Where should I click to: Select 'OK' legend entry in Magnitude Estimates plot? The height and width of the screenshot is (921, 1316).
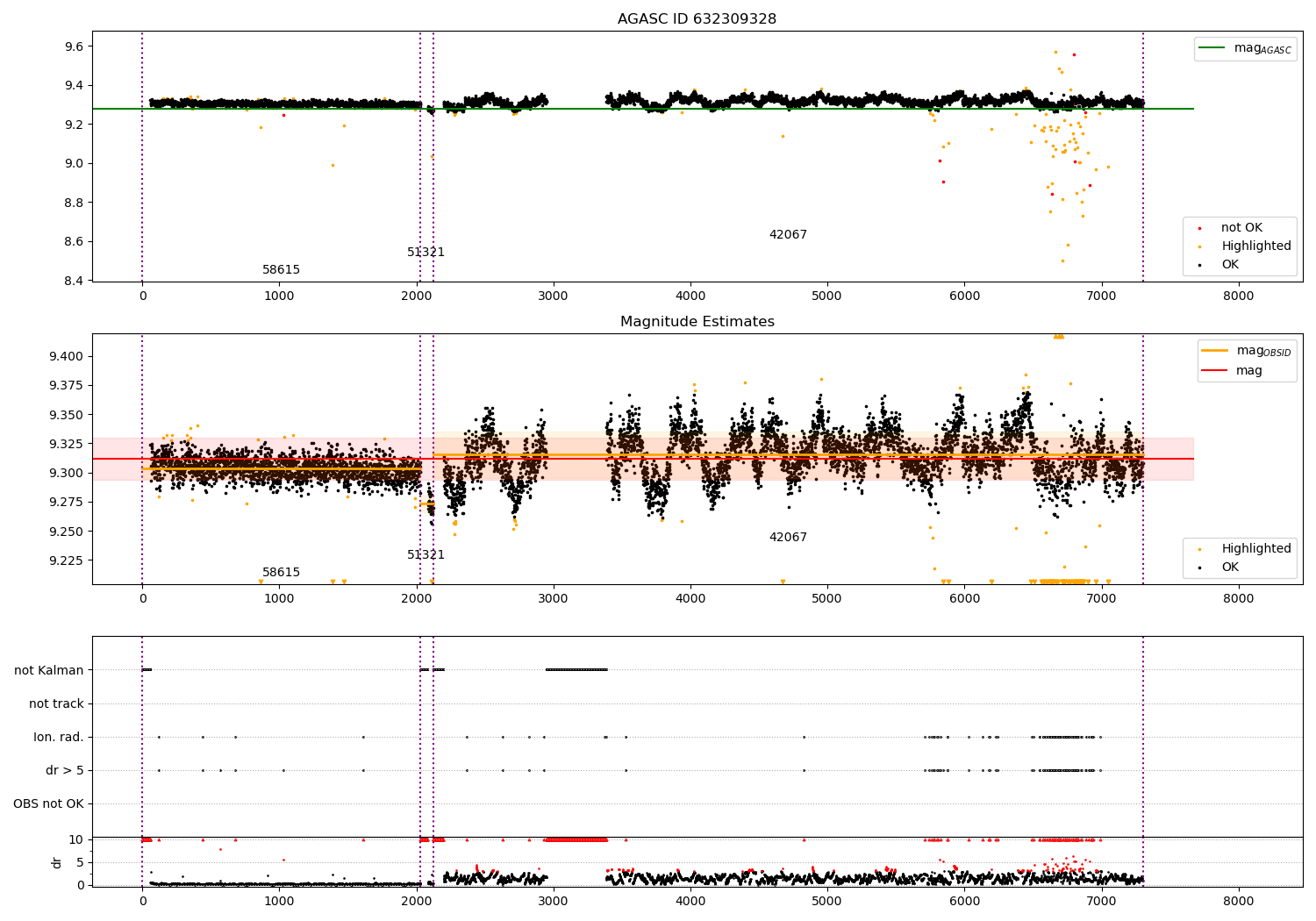pyautogui.click(x=1230, y=568)
